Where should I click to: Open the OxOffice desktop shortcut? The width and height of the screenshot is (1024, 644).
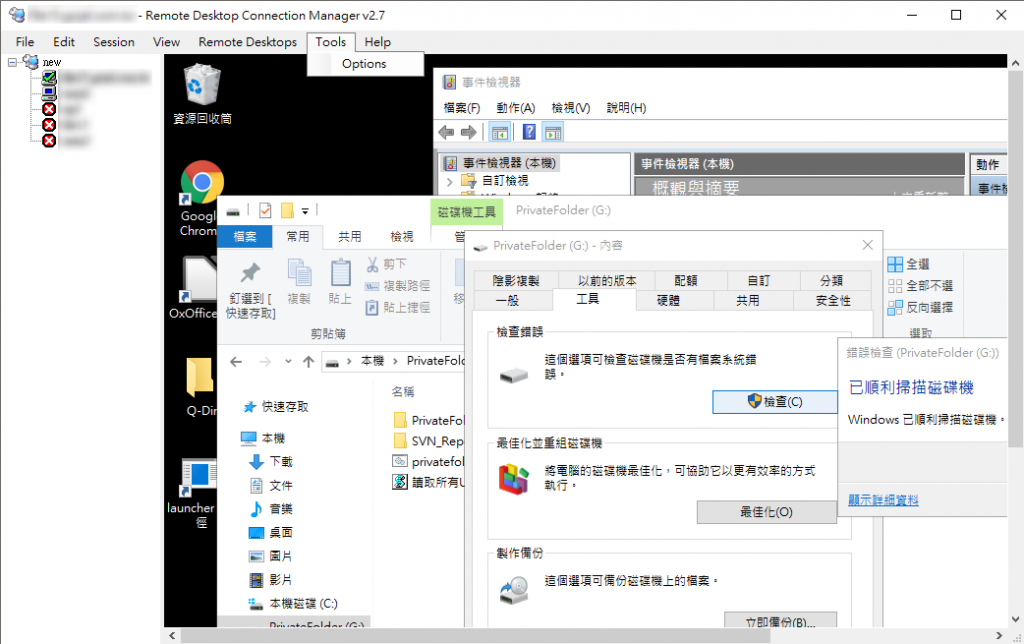pos(195,285)
